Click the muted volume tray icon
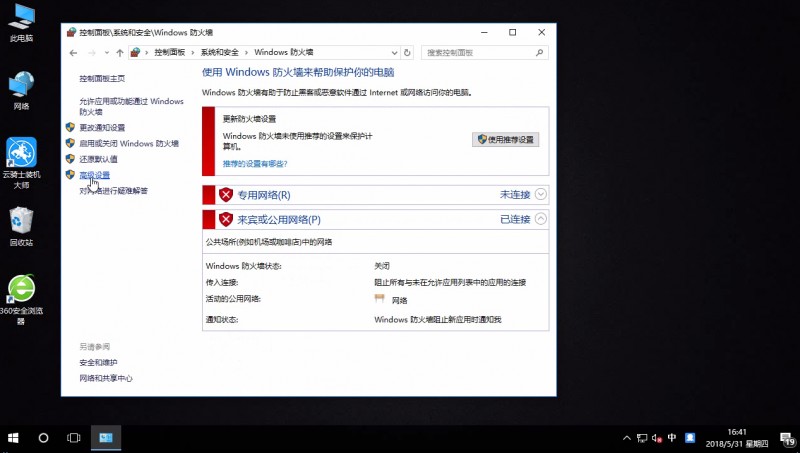 (657, 438)
